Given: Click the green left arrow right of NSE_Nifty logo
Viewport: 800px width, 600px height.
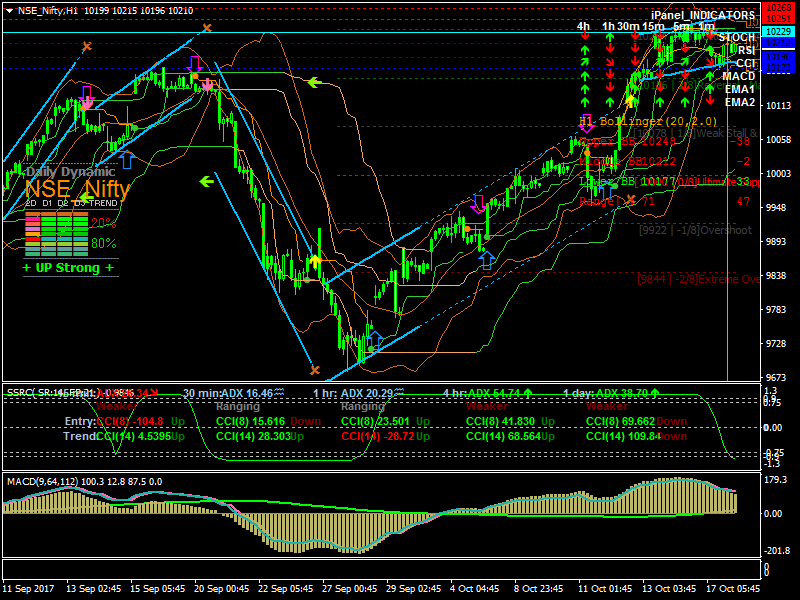Looking at the screenshot, I should pos(206,181).
